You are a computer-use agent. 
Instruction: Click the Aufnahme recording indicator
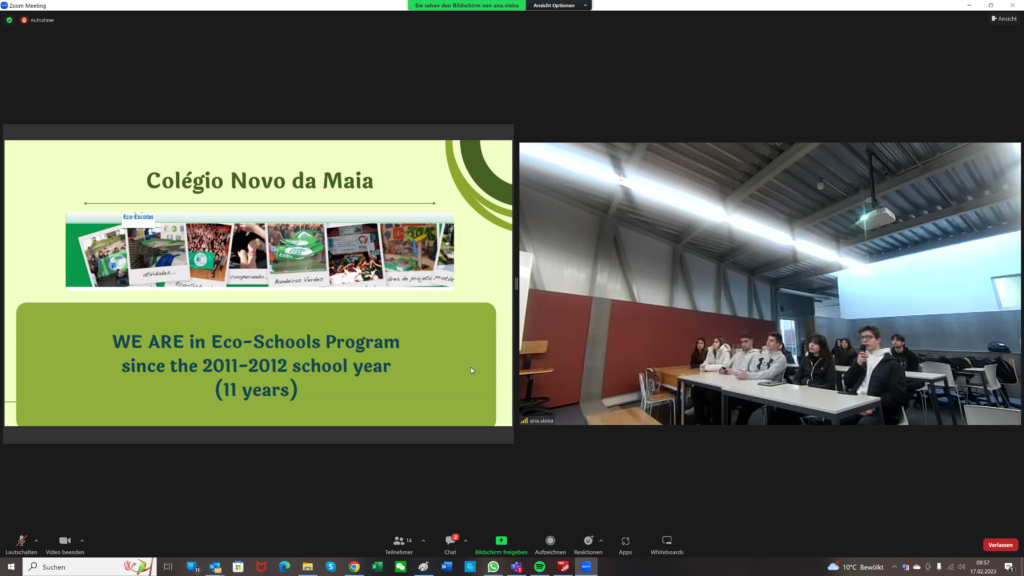pyautogui.click(x=38, y=20)
